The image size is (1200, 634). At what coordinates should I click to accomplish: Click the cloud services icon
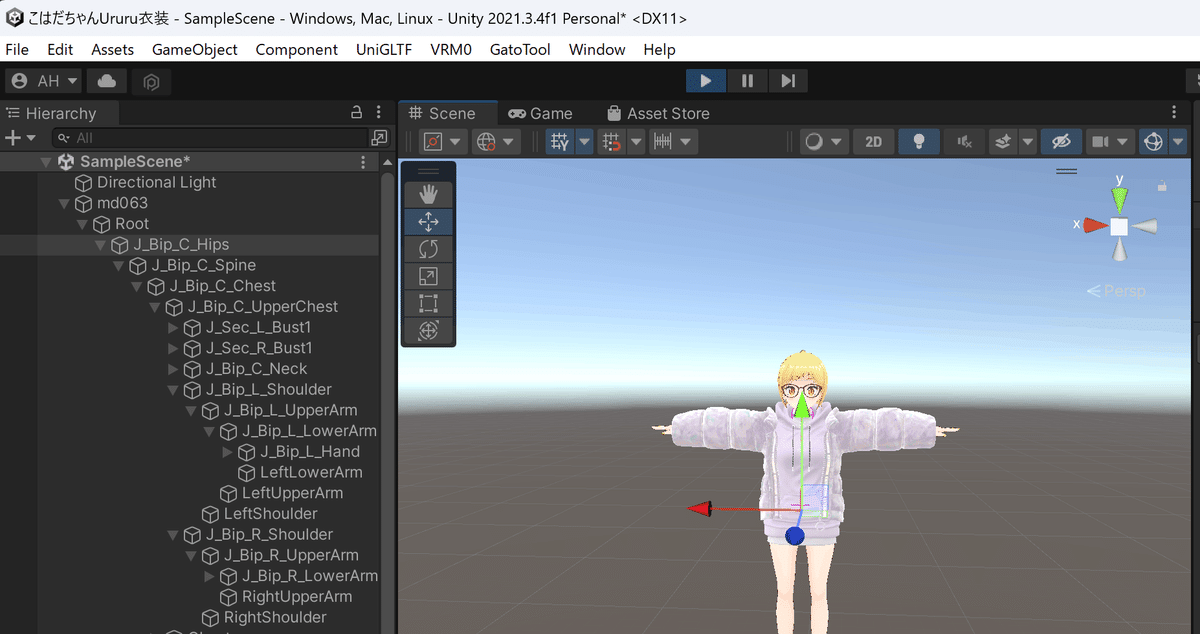pos(106,81)
